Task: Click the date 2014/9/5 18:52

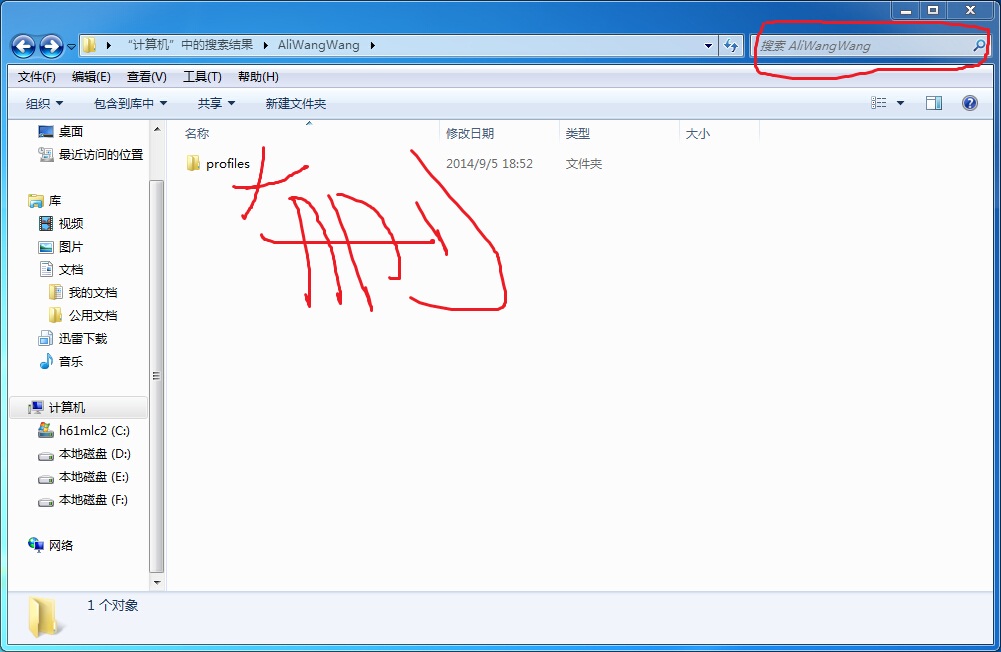Action: click(489, 163)
